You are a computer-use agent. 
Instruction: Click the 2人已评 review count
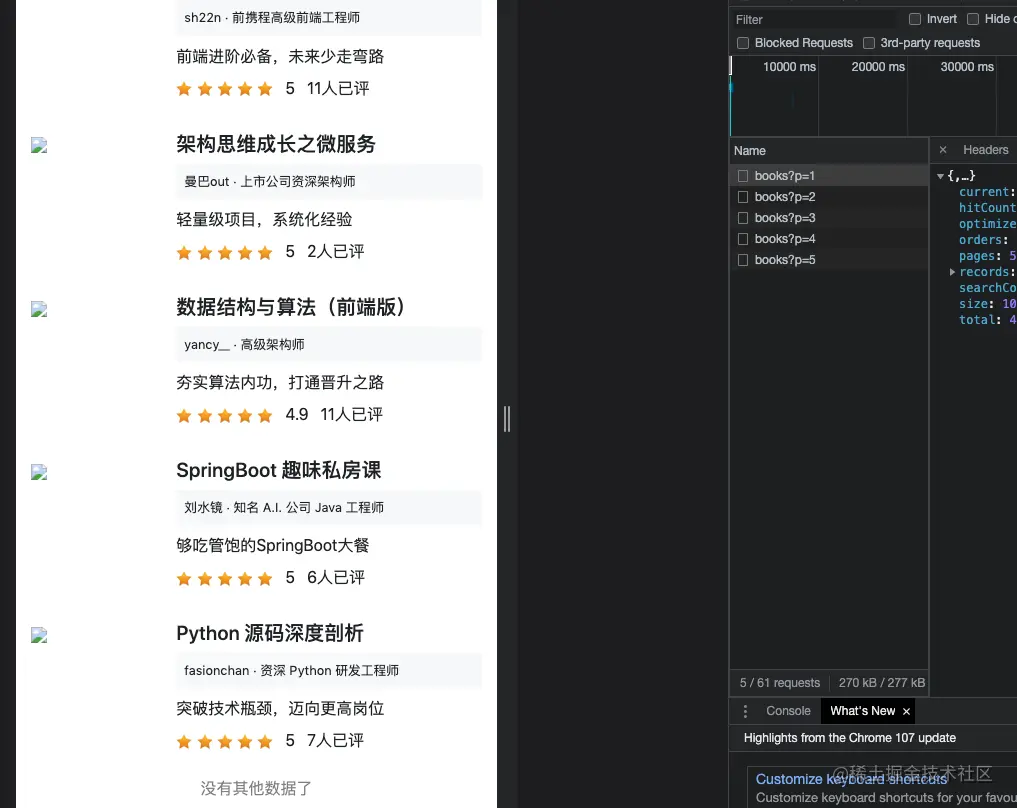click(335, 252)
